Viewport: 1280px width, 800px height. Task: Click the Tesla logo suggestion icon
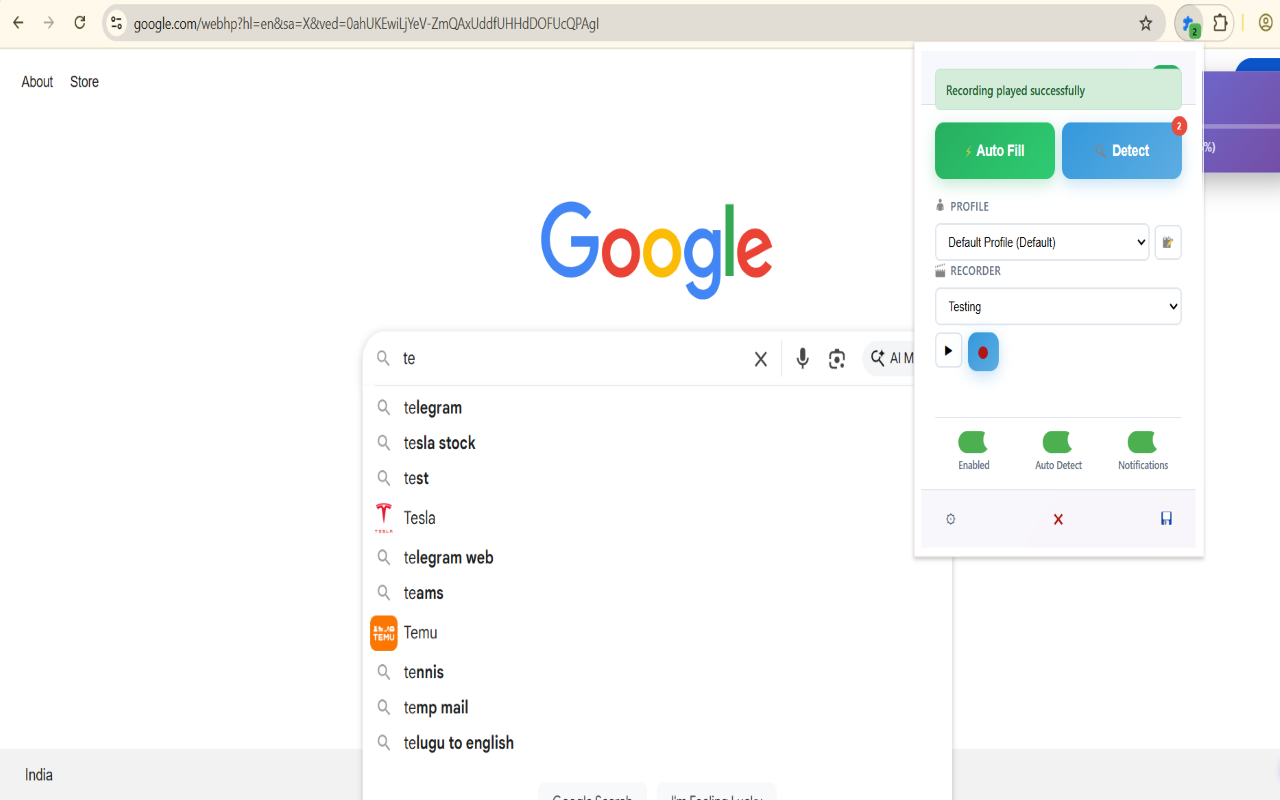(x=384, y=518)
